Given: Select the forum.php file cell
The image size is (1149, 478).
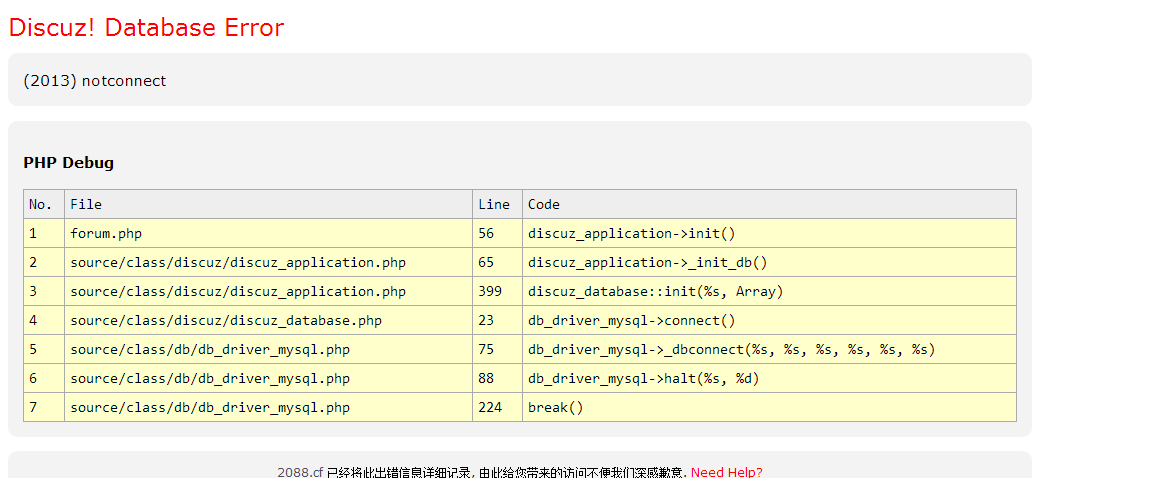Looking at the screenshot, I should click(268, 233).
